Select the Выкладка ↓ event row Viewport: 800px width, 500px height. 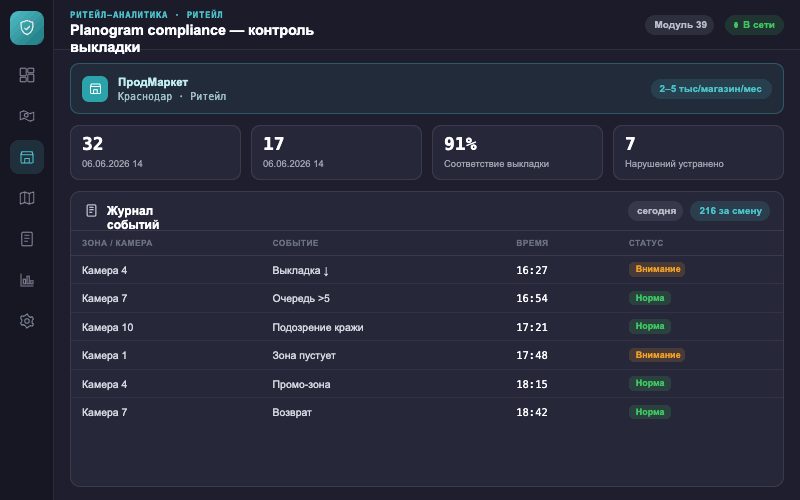[427, 269]
